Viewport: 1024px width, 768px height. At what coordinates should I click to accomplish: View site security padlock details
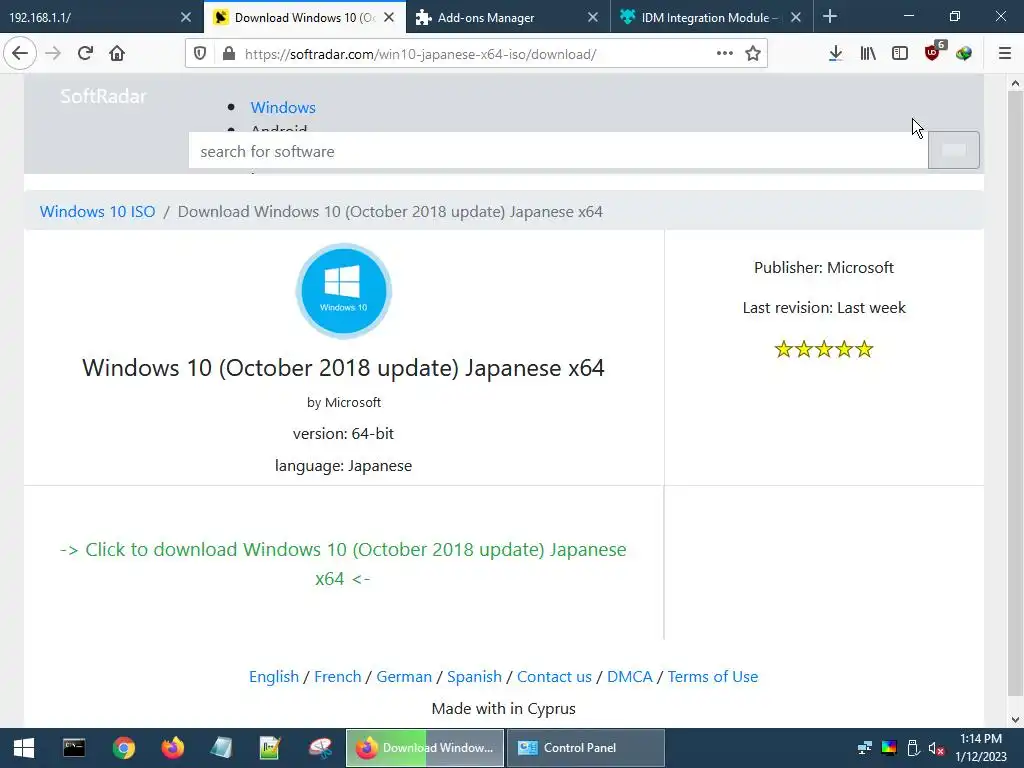click(x=229, y=54)
